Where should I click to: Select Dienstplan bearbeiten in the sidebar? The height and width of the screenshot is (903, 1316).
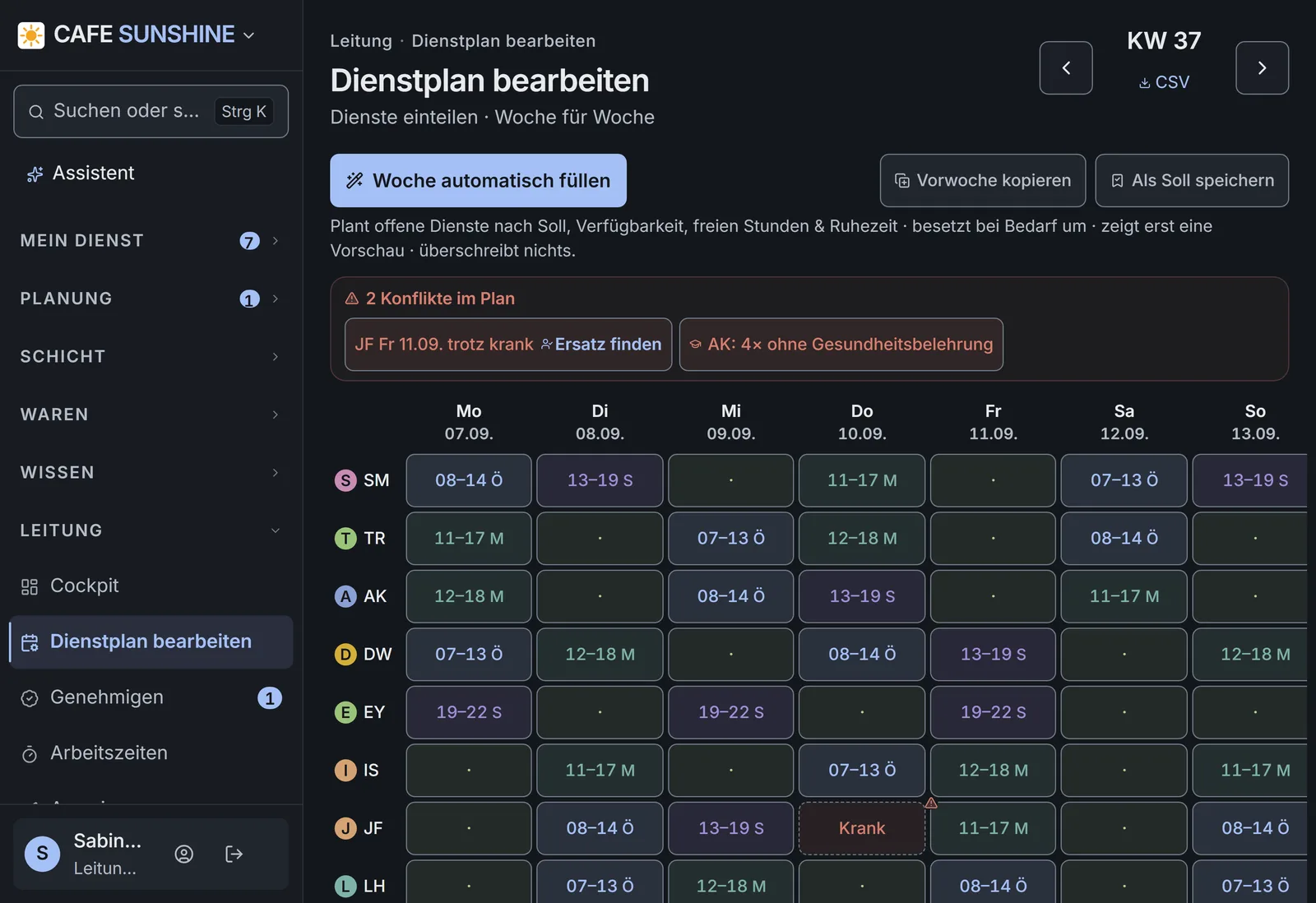click(151, 641)
